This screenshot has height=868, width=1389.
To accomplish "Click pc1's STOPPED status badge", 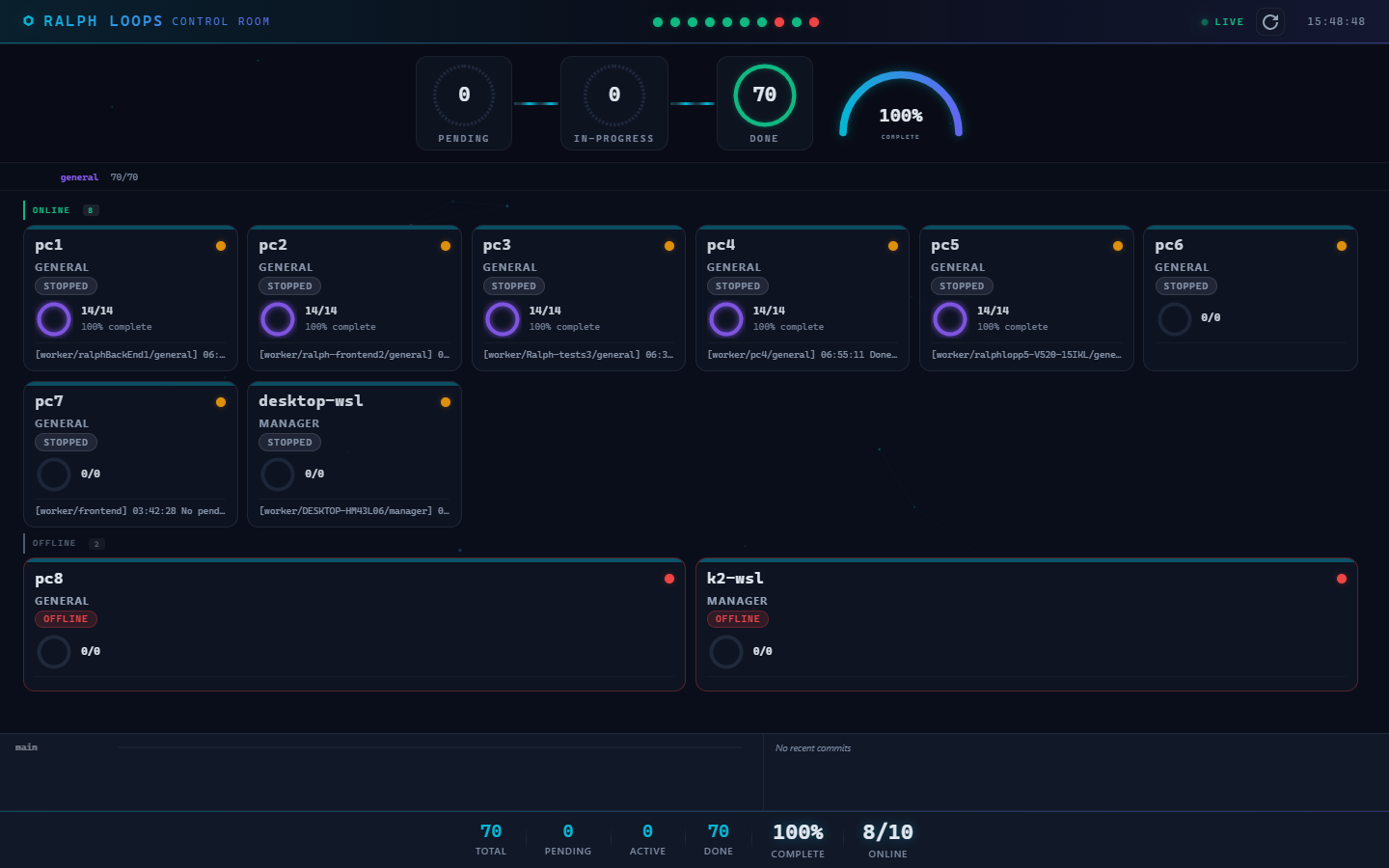I will [66, 286].
